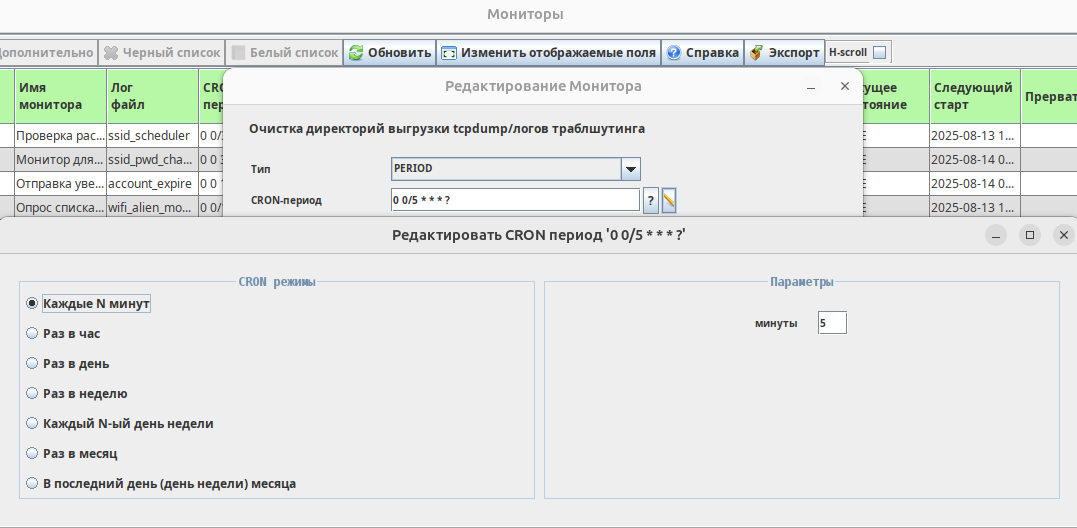Screen dimensions: 1077x528
Task: Open the Обновить toolbar button
Action: pos(389,53)
